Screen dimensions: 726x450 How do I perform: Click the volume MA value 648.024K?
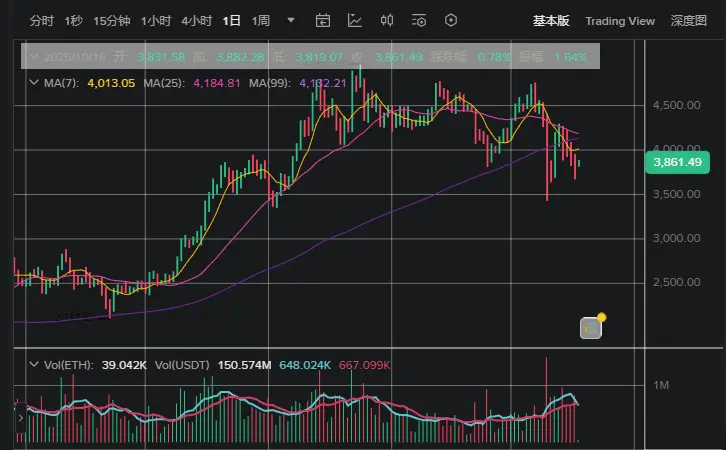tap(305, 365)
